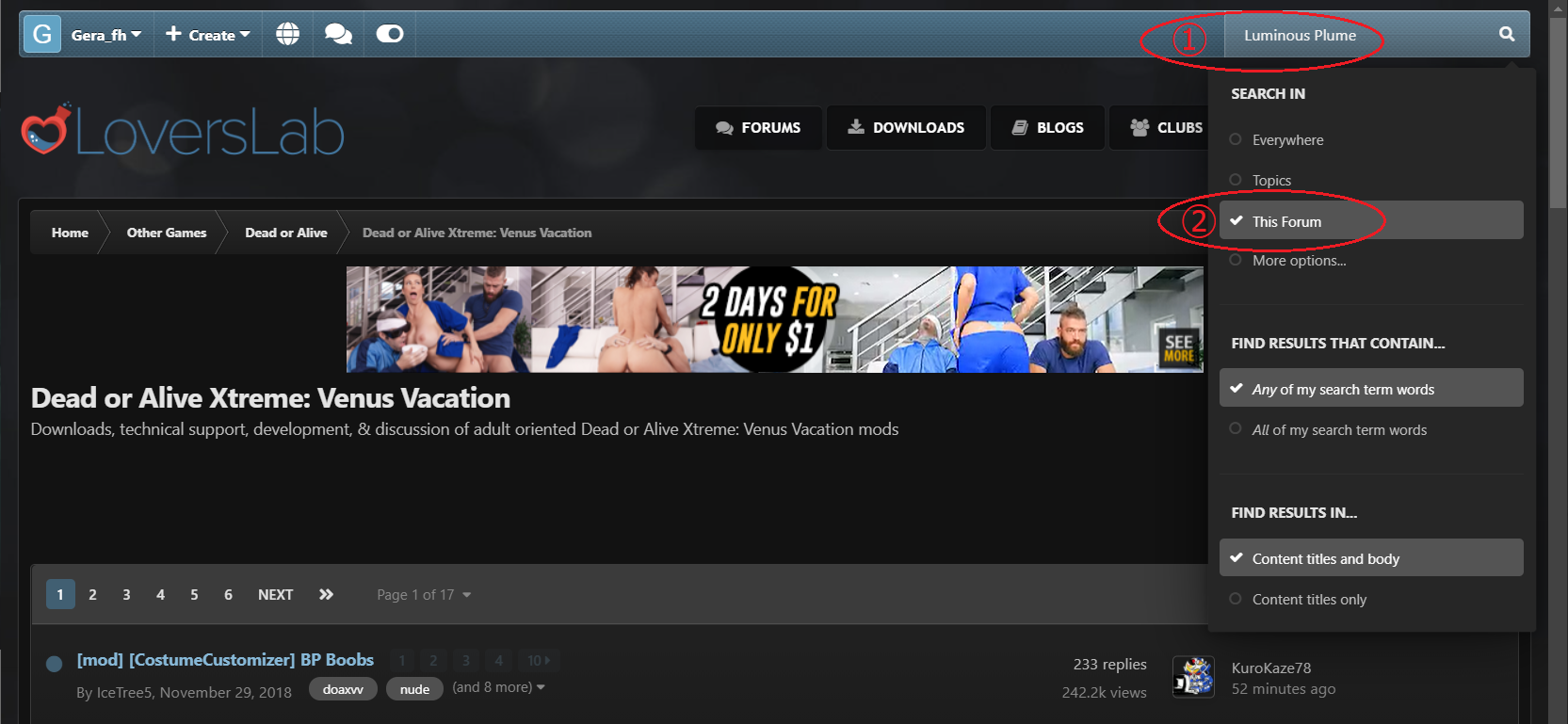This screenshot has width=1568, height=724.
Task: Open KuroKaze78's avatar thumbnail
Action: tap(1193, 677)
